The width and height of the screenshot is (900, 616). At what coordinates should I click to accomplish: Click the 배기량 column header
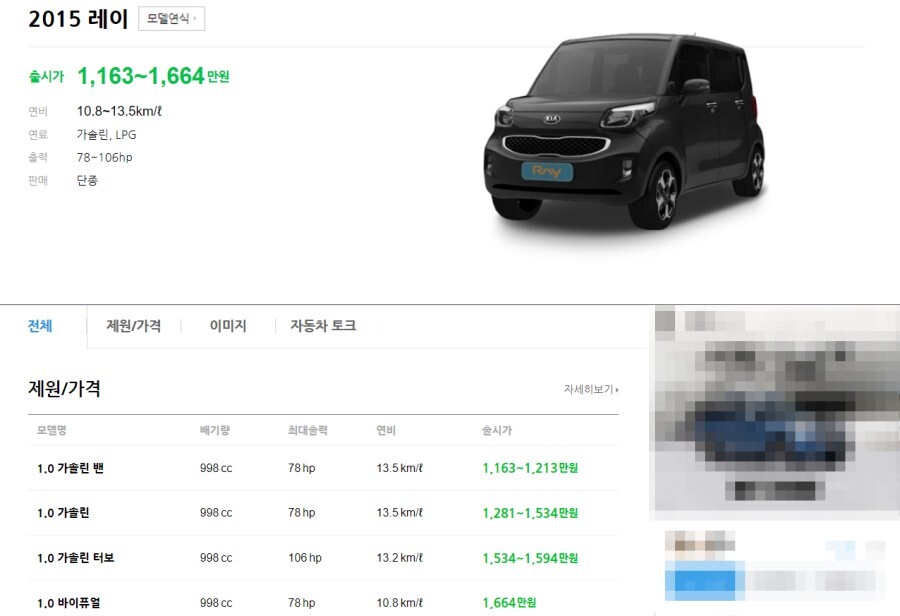tap(215, 430)
